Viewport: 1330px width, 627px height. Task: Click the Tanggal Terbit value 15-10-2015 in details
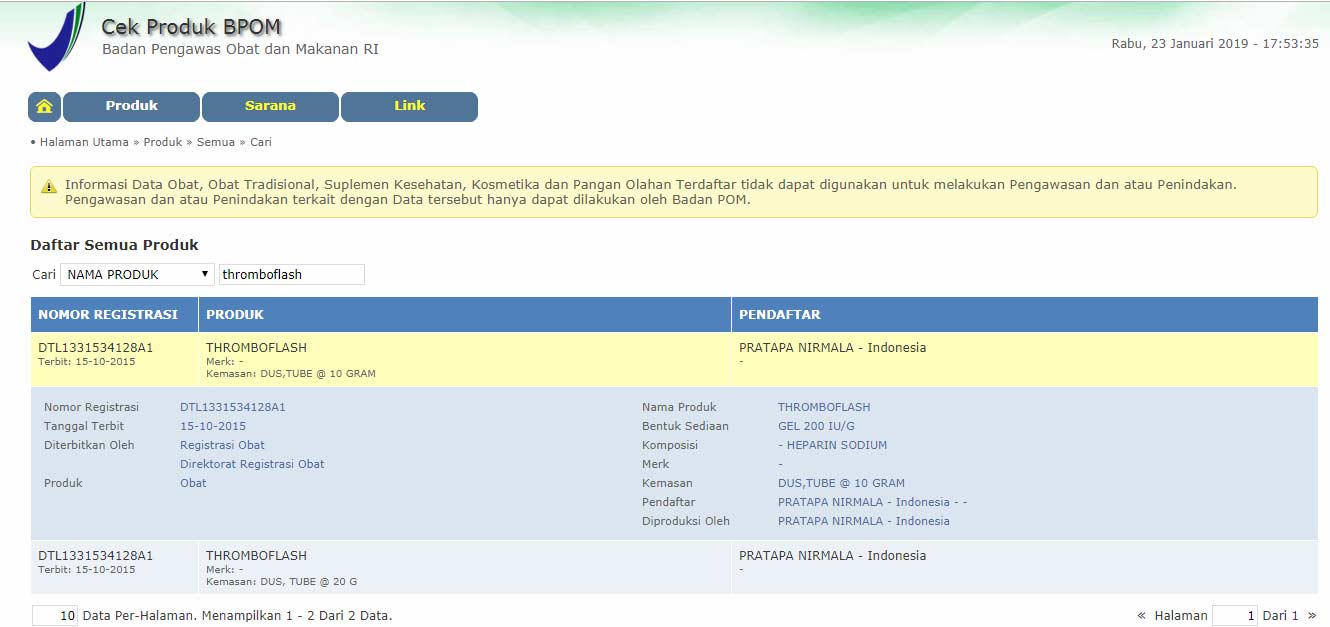point(213,426)
